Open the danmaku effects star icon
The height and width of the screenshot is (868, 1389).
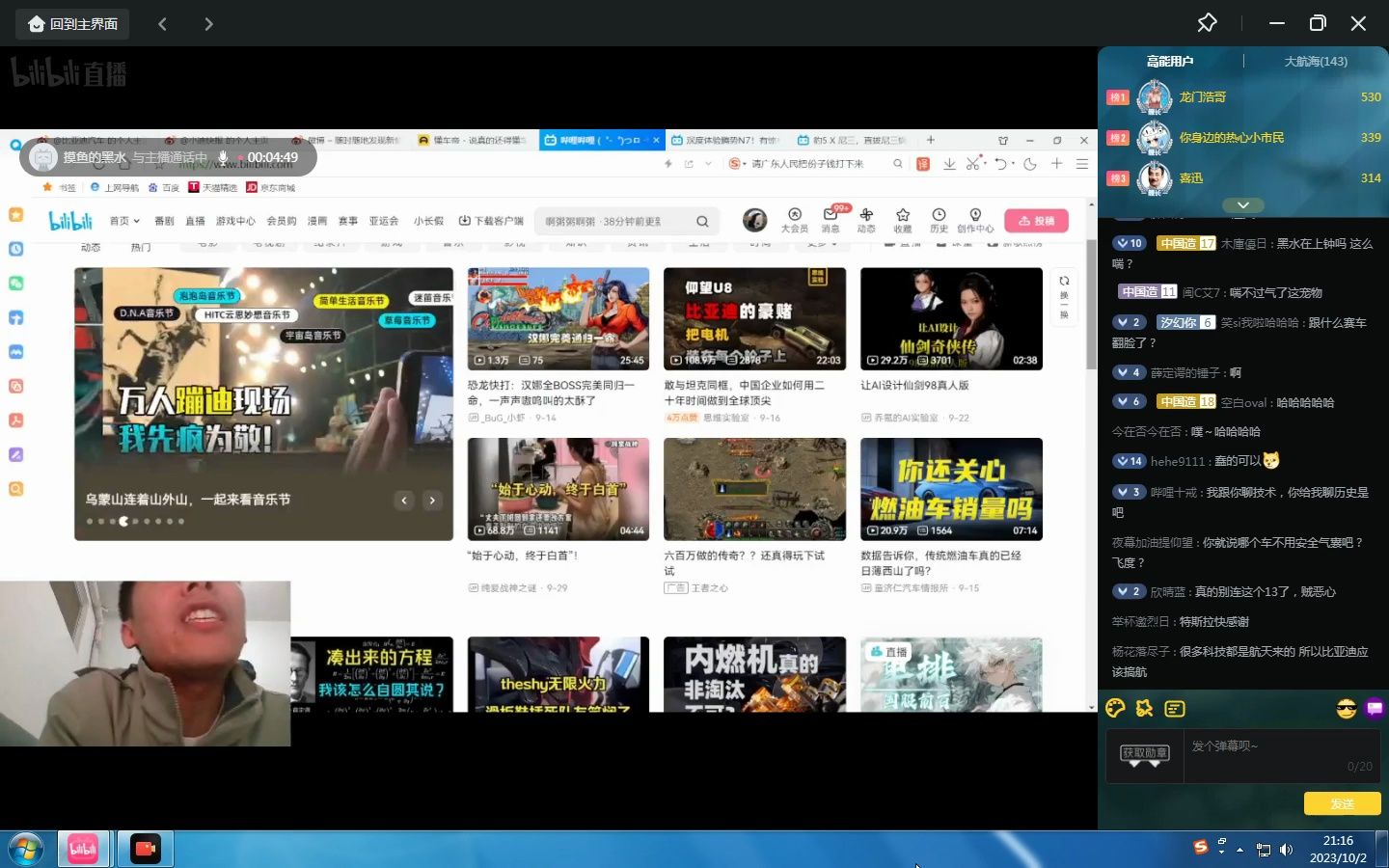coord(1145,709)
